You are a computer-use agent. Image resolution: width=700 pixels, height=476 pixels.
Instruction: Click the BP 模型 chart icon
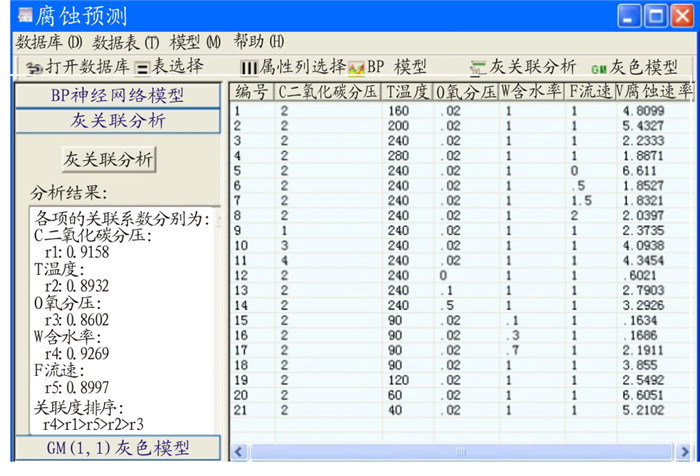click(356, 68)
